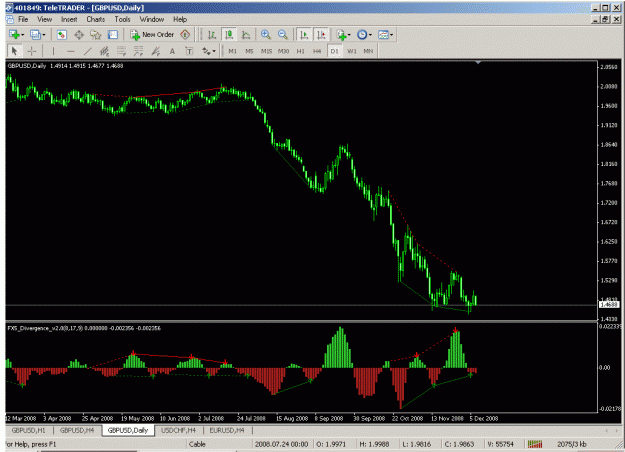Screen dimensions: 625x452
Task: Select the crosshair tool
Action: 32,51
